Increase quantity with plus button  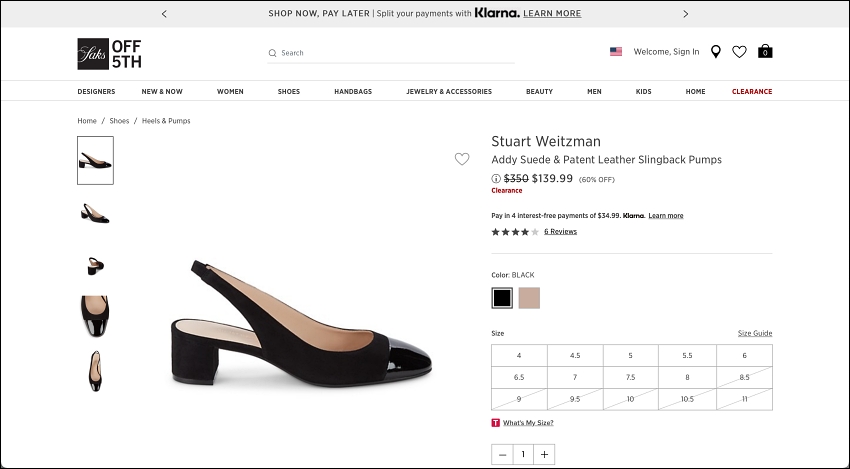[544, 454]
